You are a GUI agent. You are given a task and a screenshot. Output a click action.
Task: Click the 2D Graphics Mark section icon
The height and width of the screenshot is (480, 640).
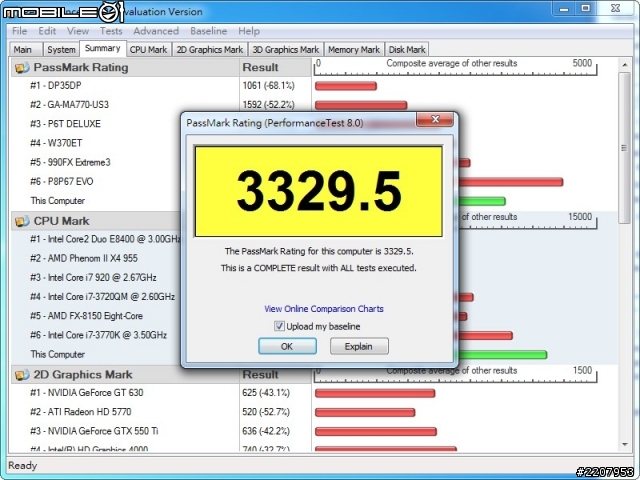tap(22, 374)
